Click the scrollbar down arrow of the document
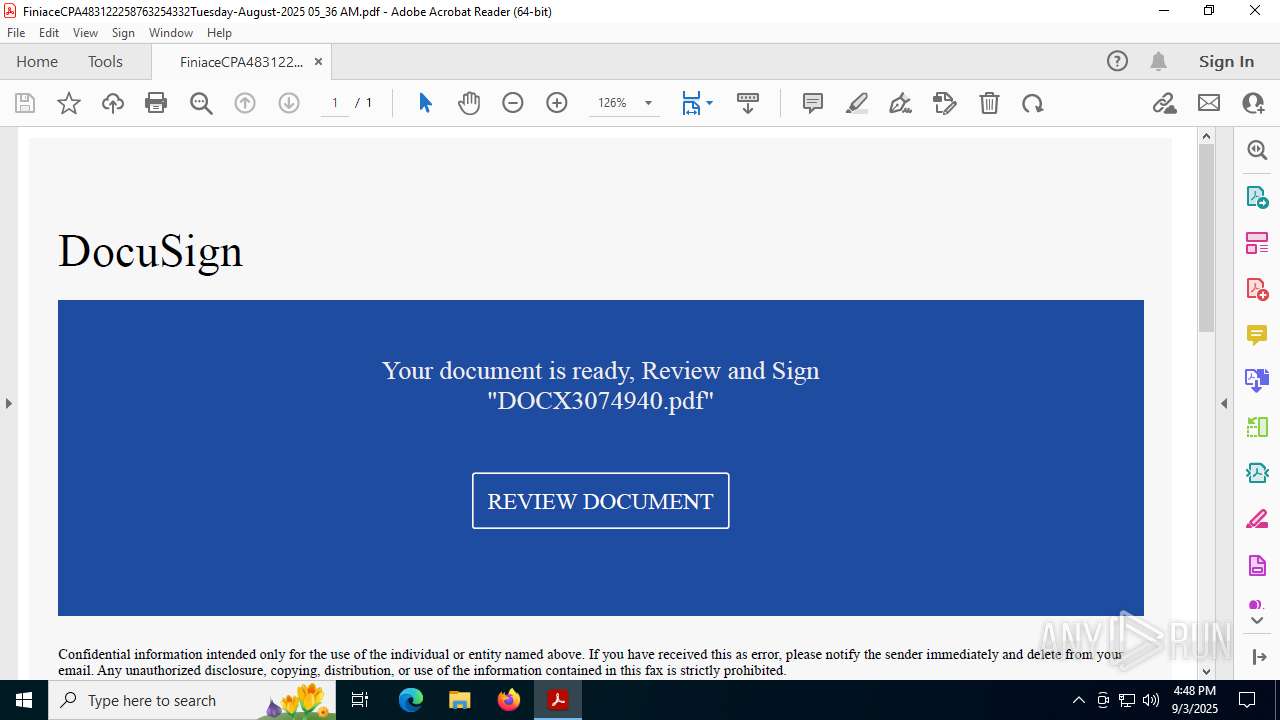The height and width of the screenshot is (720, 1280). tap(1206, 671)
